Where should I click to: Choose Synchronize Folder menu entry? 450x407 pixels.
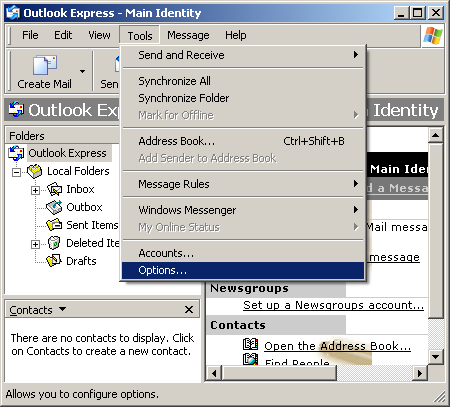coord(243,98)
